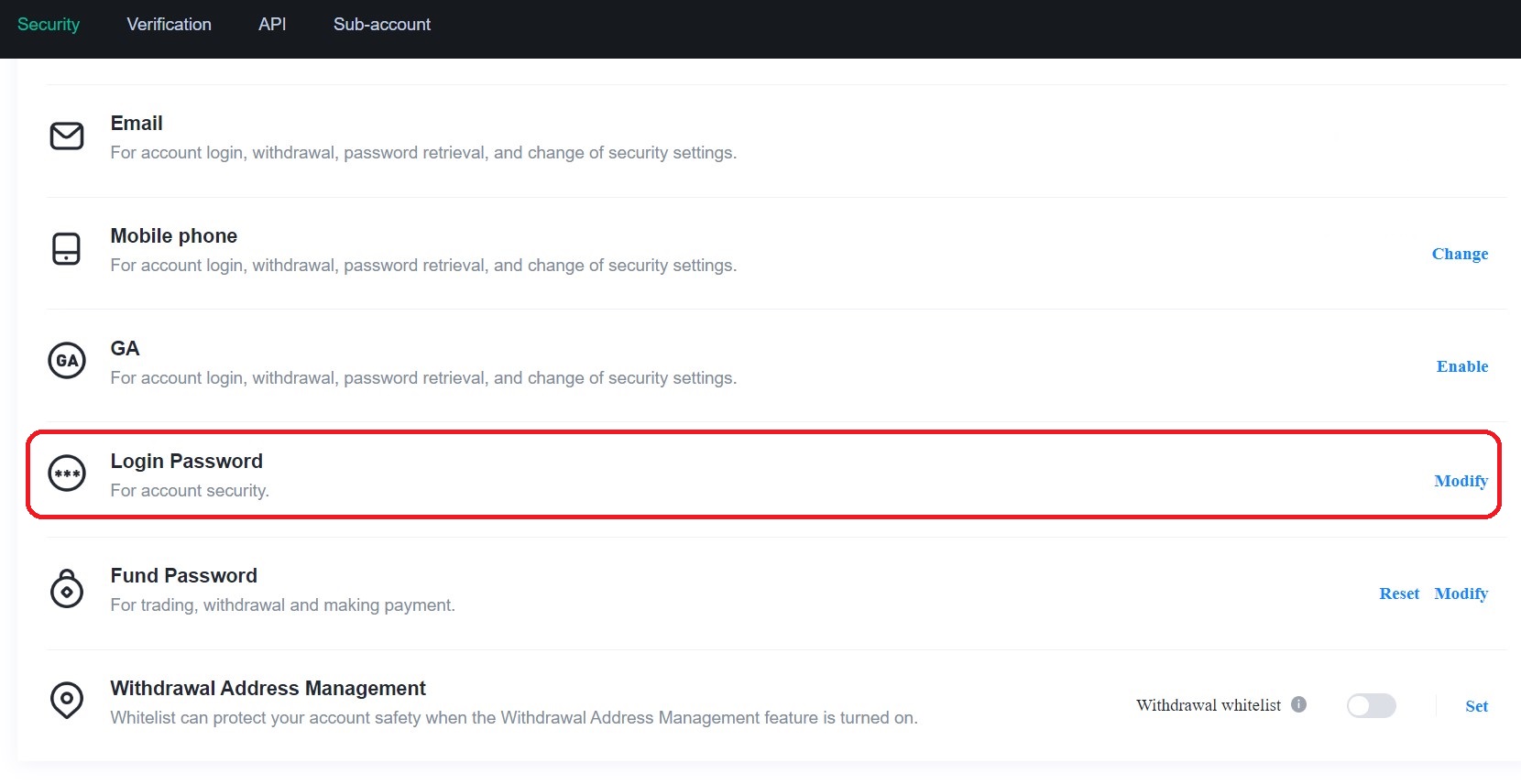Click the Withdrawal whitelist info icon
This screenshot has height=784, width=1521.
(x=1298, y=704)
